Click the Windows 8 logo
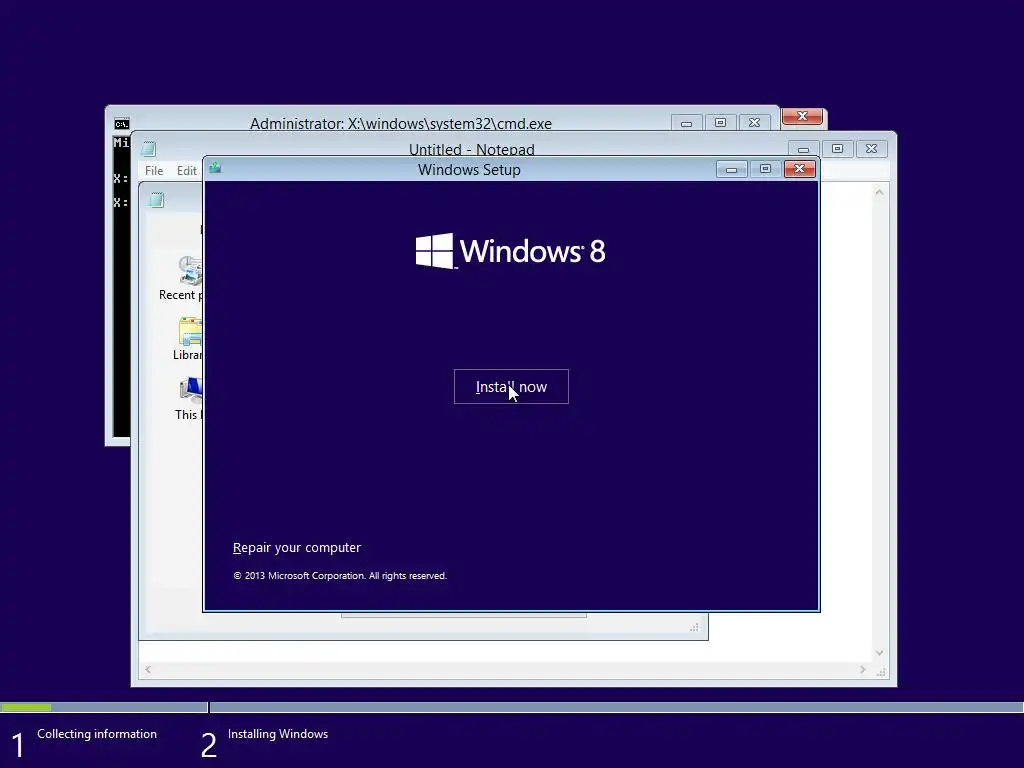Screen dimensions: 1024x768 click(510, 251)
